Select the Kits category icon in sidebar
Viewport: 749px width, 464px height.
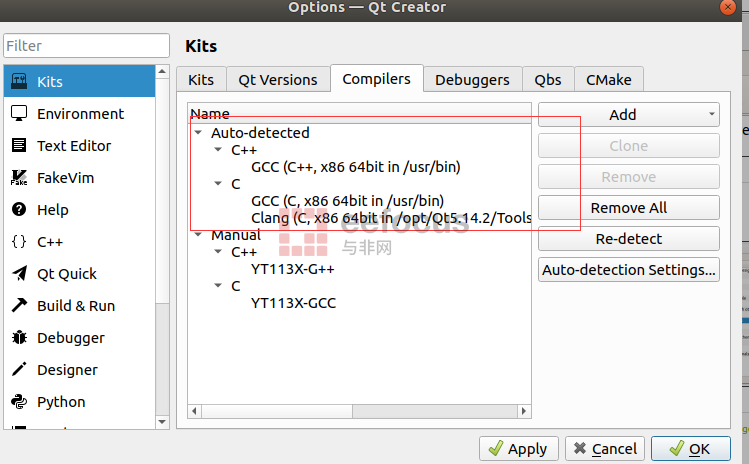point(18,82)
